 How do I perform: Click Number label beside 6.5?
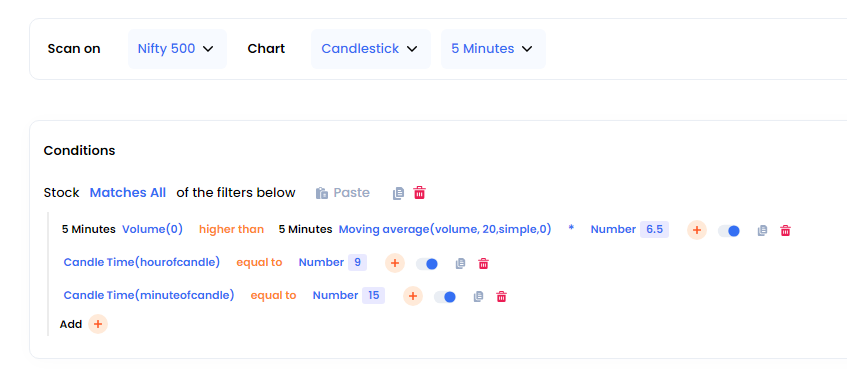613,230
